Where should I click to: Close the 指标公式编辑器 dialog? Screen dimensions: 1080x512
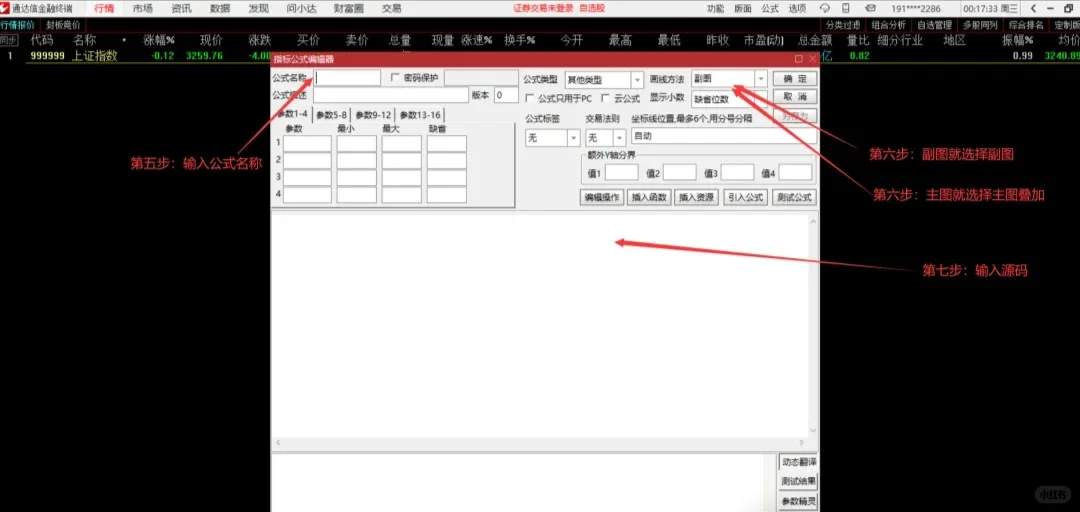coord(812,59)
